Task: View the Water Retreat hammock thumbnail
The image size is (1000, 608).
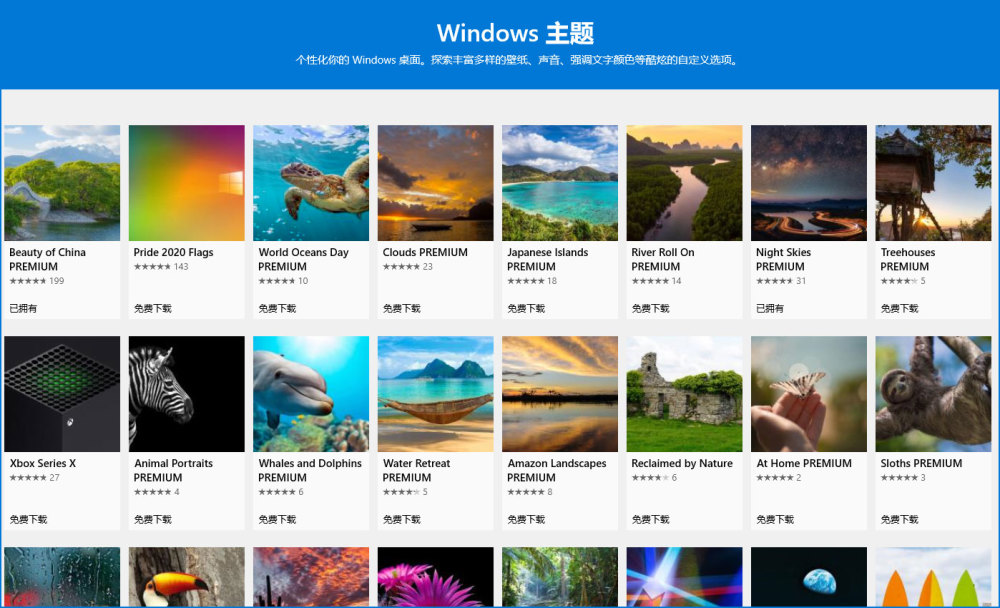Action: [436, 394]
